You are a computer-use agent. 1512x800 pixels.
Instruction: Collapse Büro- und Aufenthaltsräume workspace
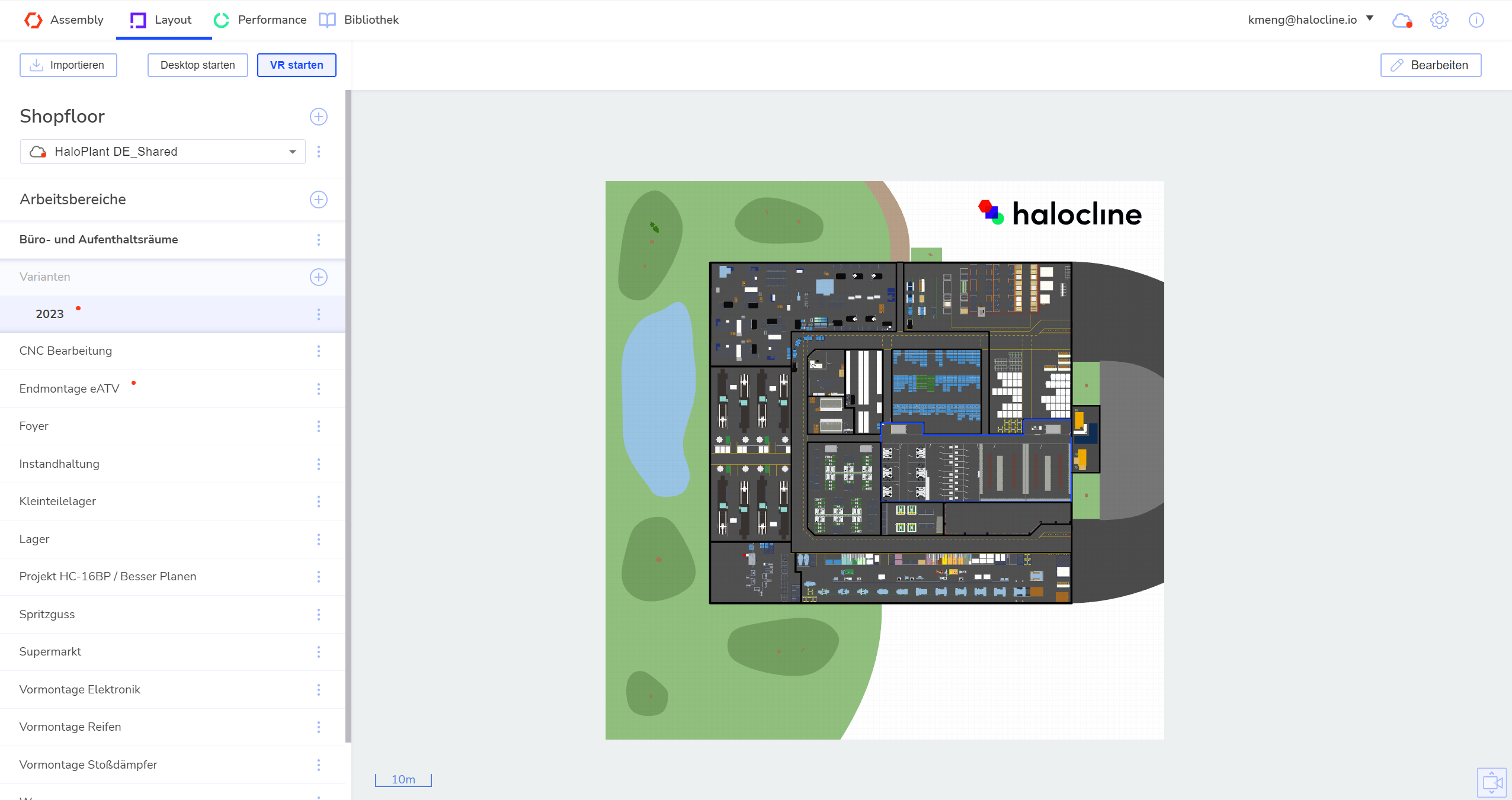tap(99, 240)
